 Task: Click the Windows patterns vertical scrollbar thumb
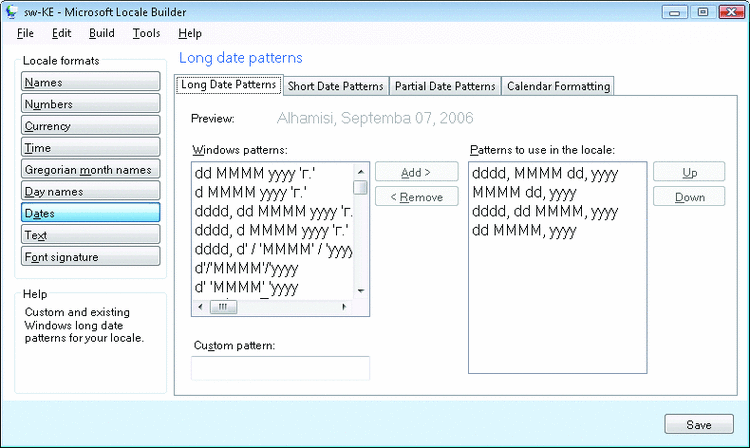pyautogui.click(x=361, y=187)
